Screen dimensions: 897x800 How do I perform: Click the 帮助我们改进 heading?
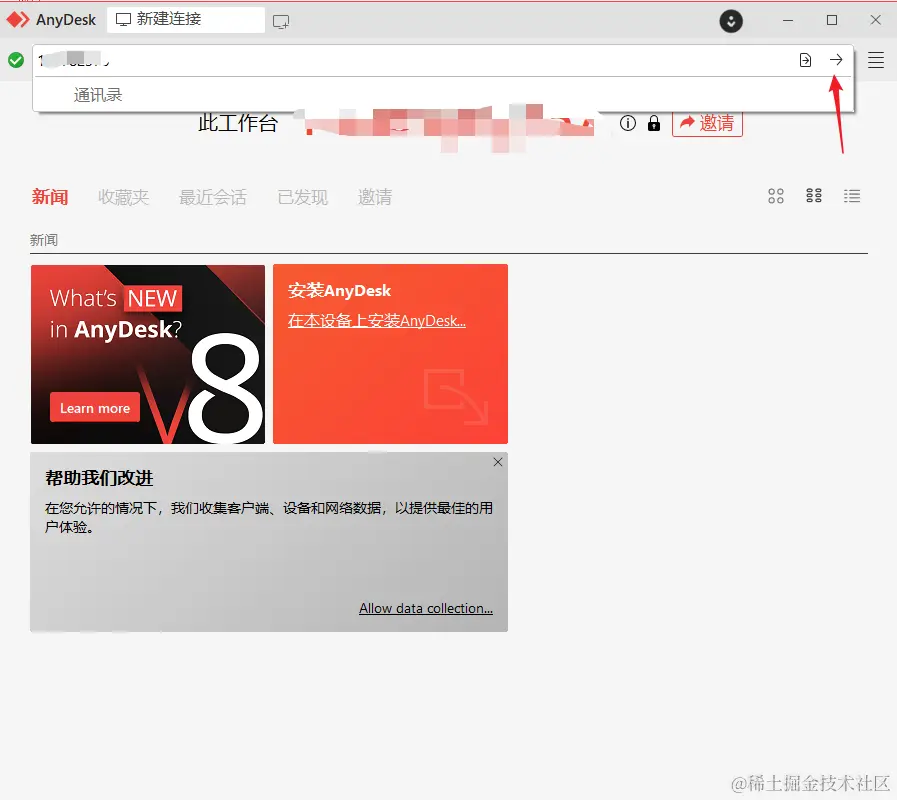(99, 478)
